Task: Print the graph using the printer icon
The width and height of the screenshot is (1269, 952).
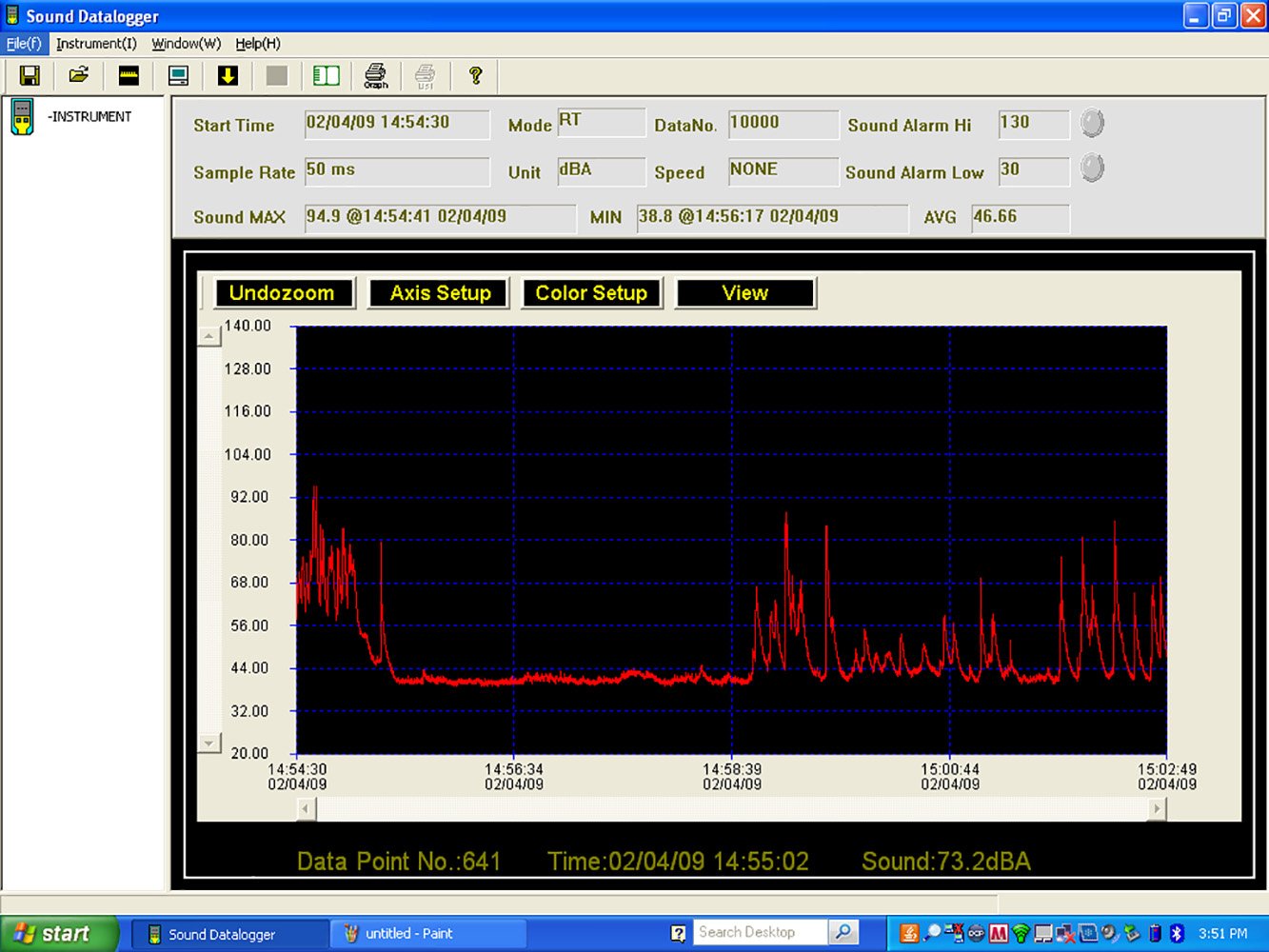Action: point(376,76)
